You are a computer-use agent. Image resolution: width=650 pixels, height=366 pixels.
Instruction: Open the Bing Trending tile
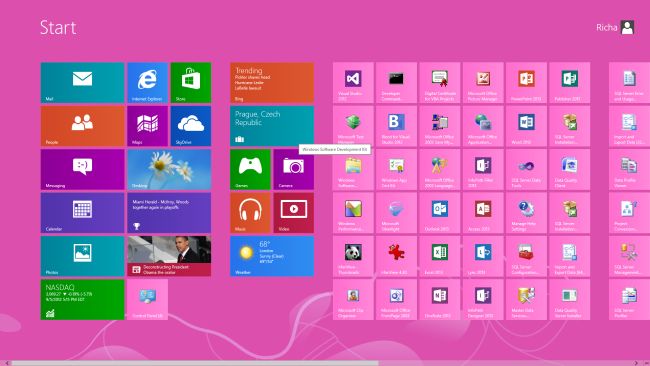click(272, 82)
